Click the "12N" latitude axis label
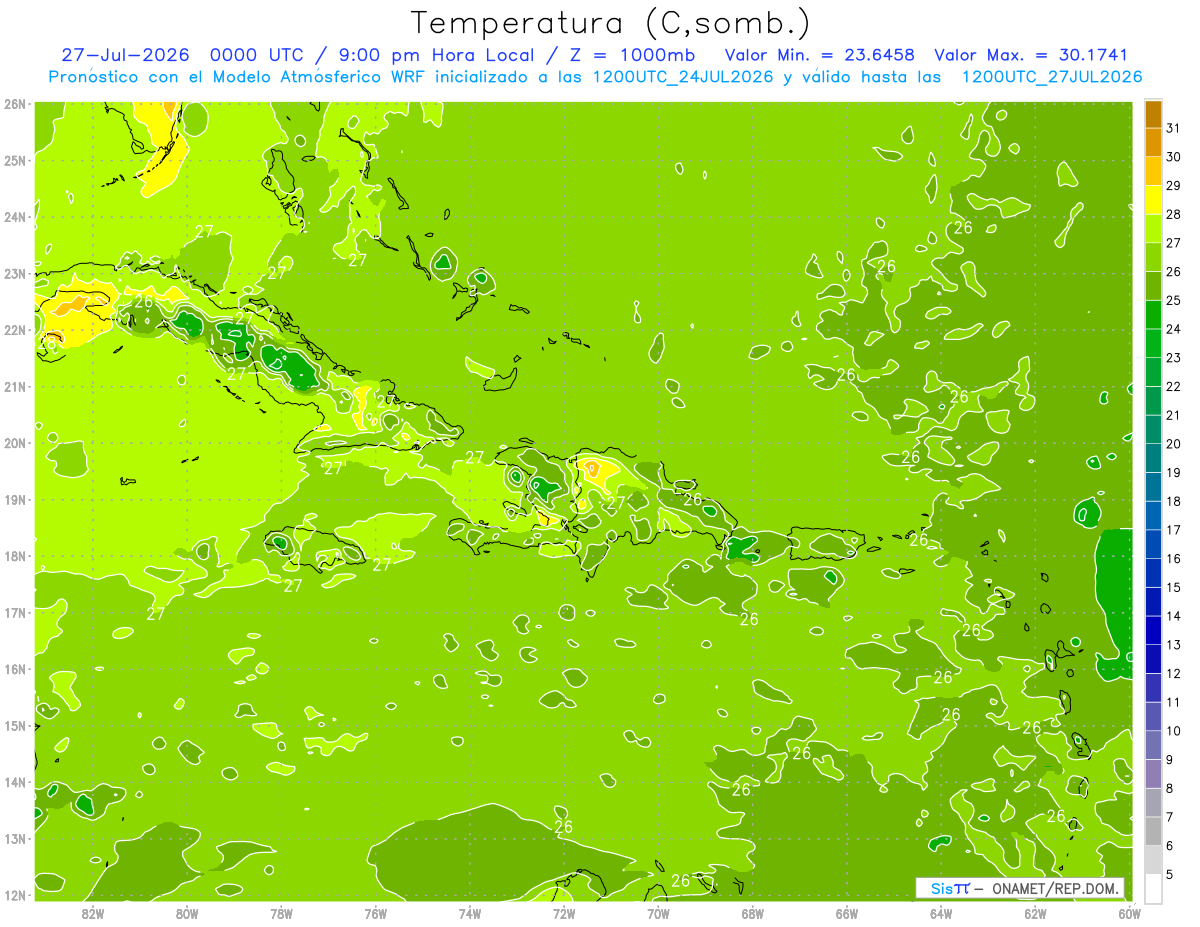 15,895
